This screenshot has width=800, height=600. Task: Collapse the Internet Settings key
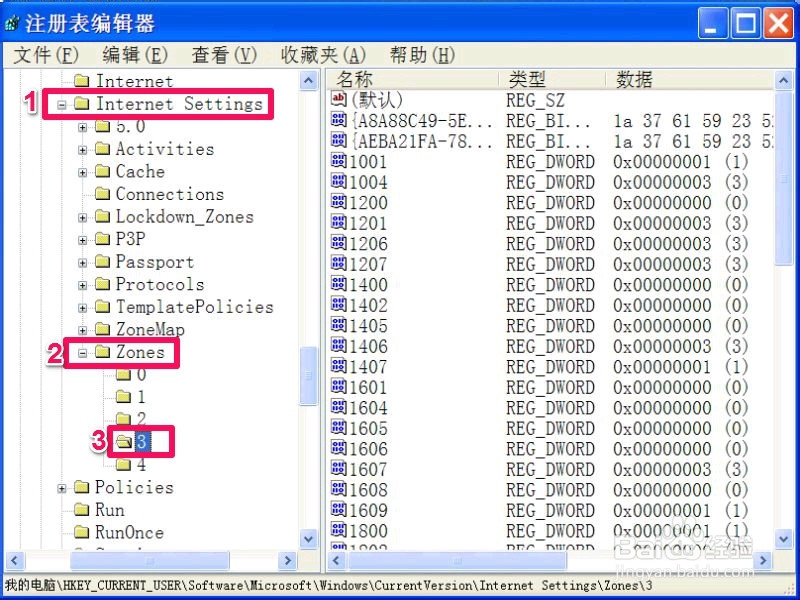pyautogui.click(x=62, y=105)
